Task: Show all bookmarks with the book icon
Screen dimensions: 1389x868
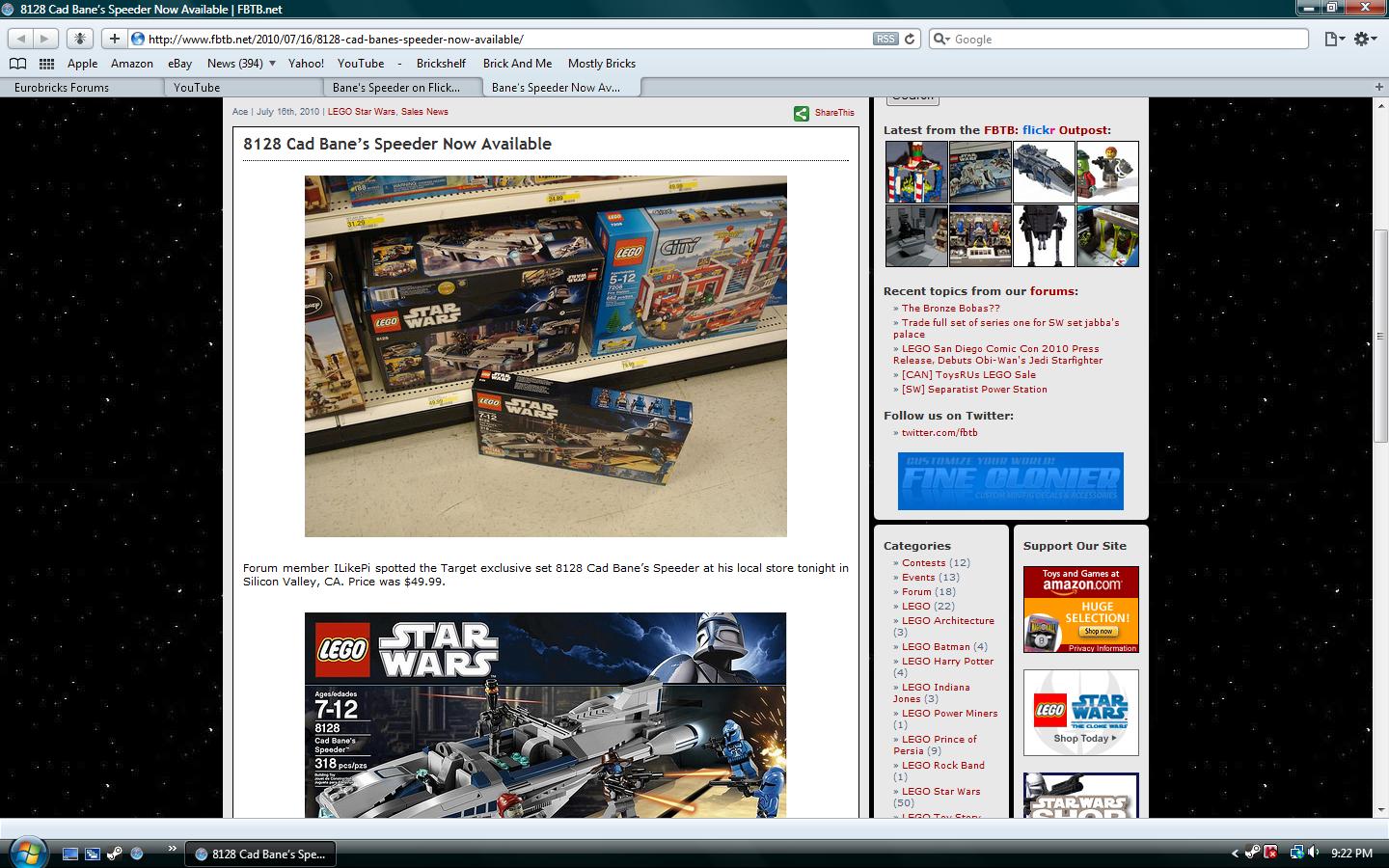Action: pyautogui.click(x=17, y=64)
